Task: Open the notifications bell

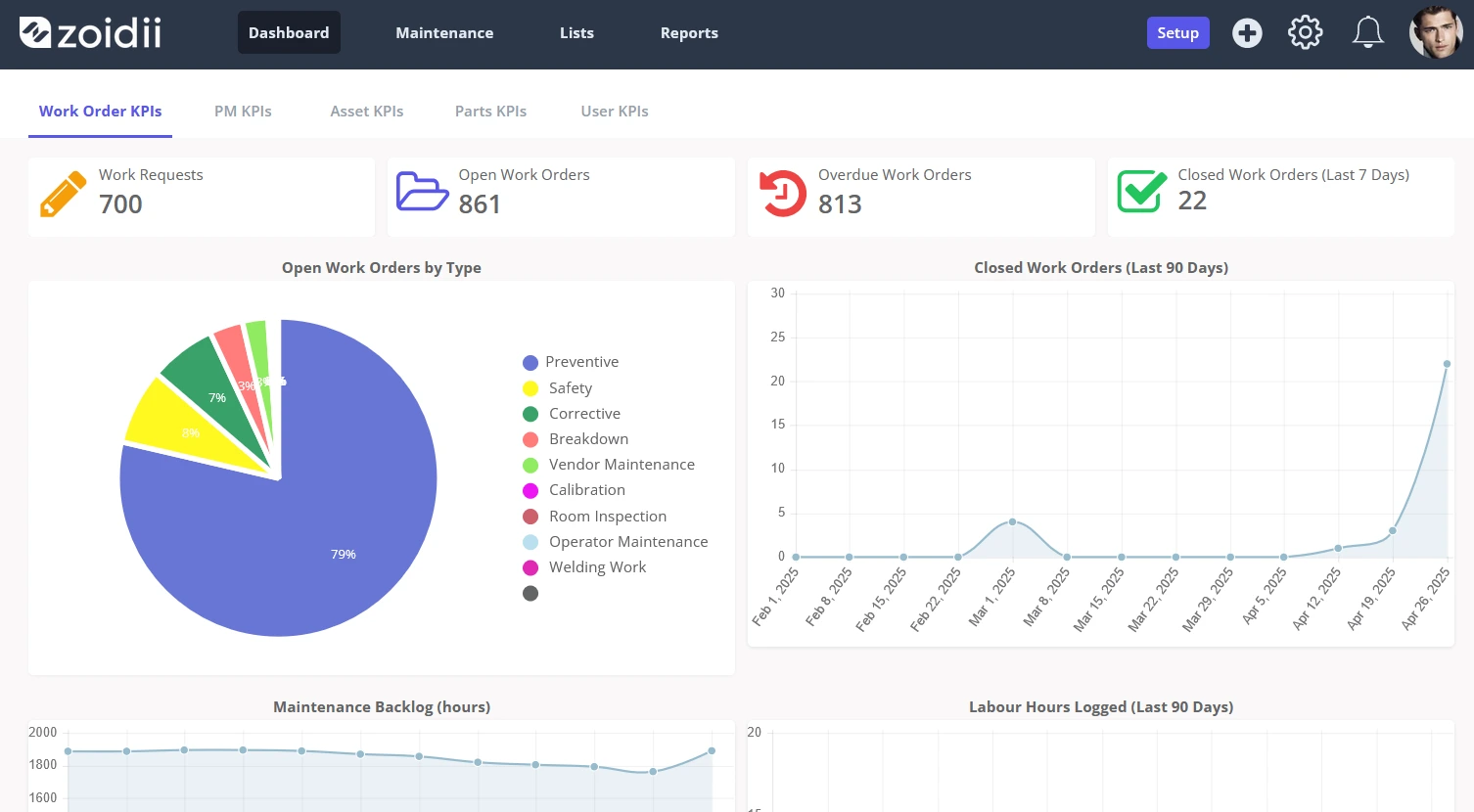Action: click(x=1367, y=33)
